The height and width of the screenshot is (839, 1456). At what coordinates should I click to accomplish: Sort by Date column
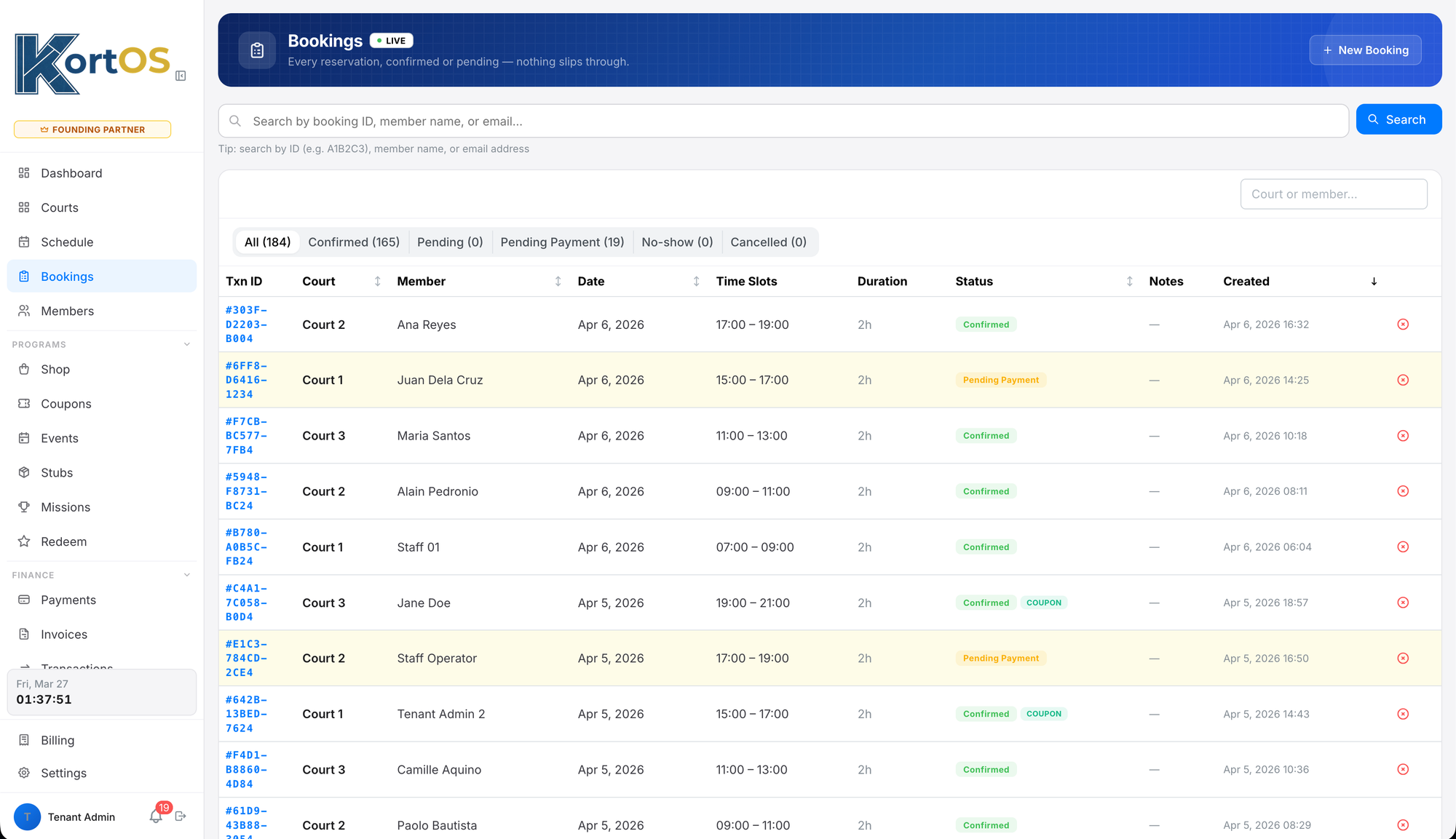click(696, 282)
